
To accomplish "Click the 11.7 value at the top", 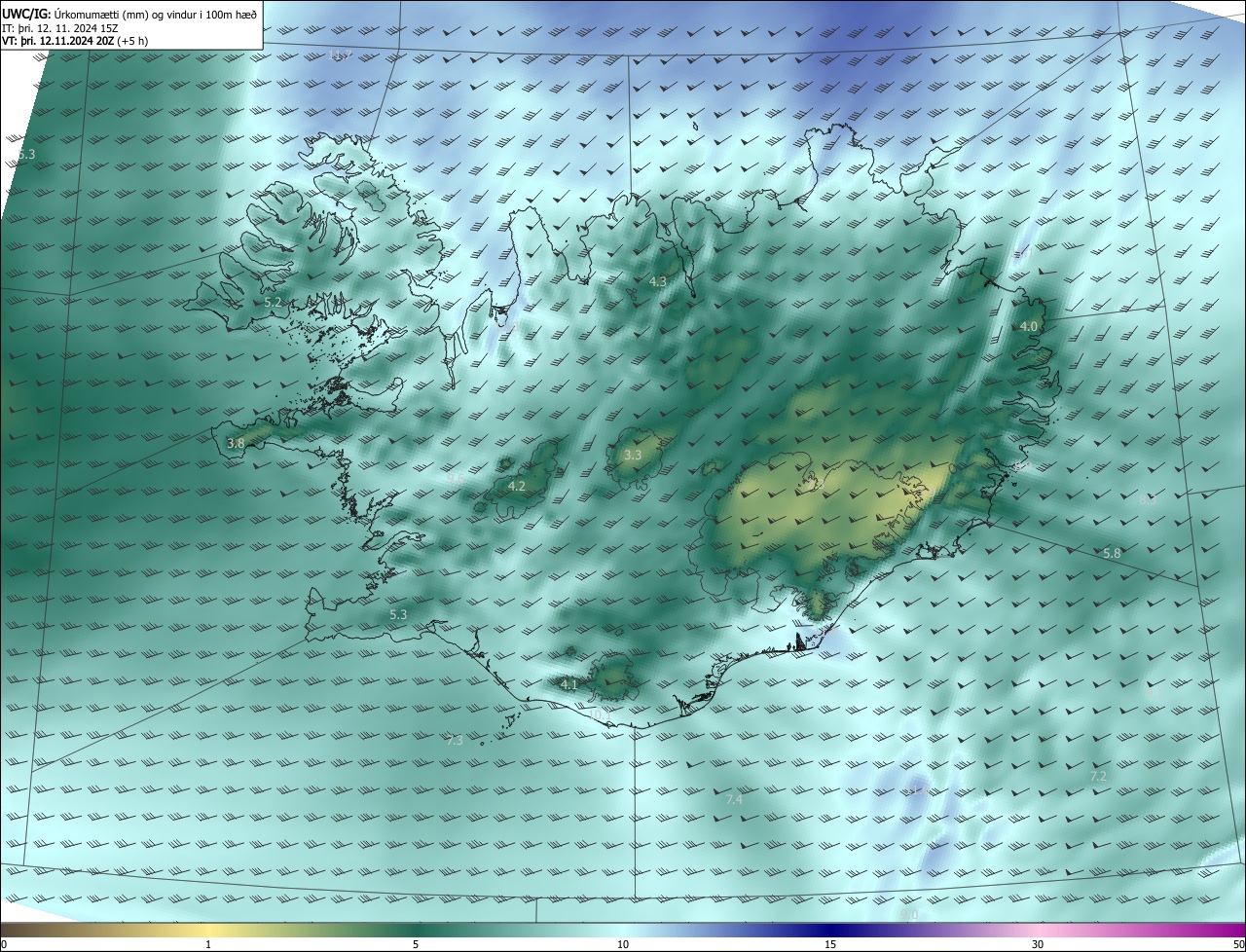I will [x=340, y=55].
